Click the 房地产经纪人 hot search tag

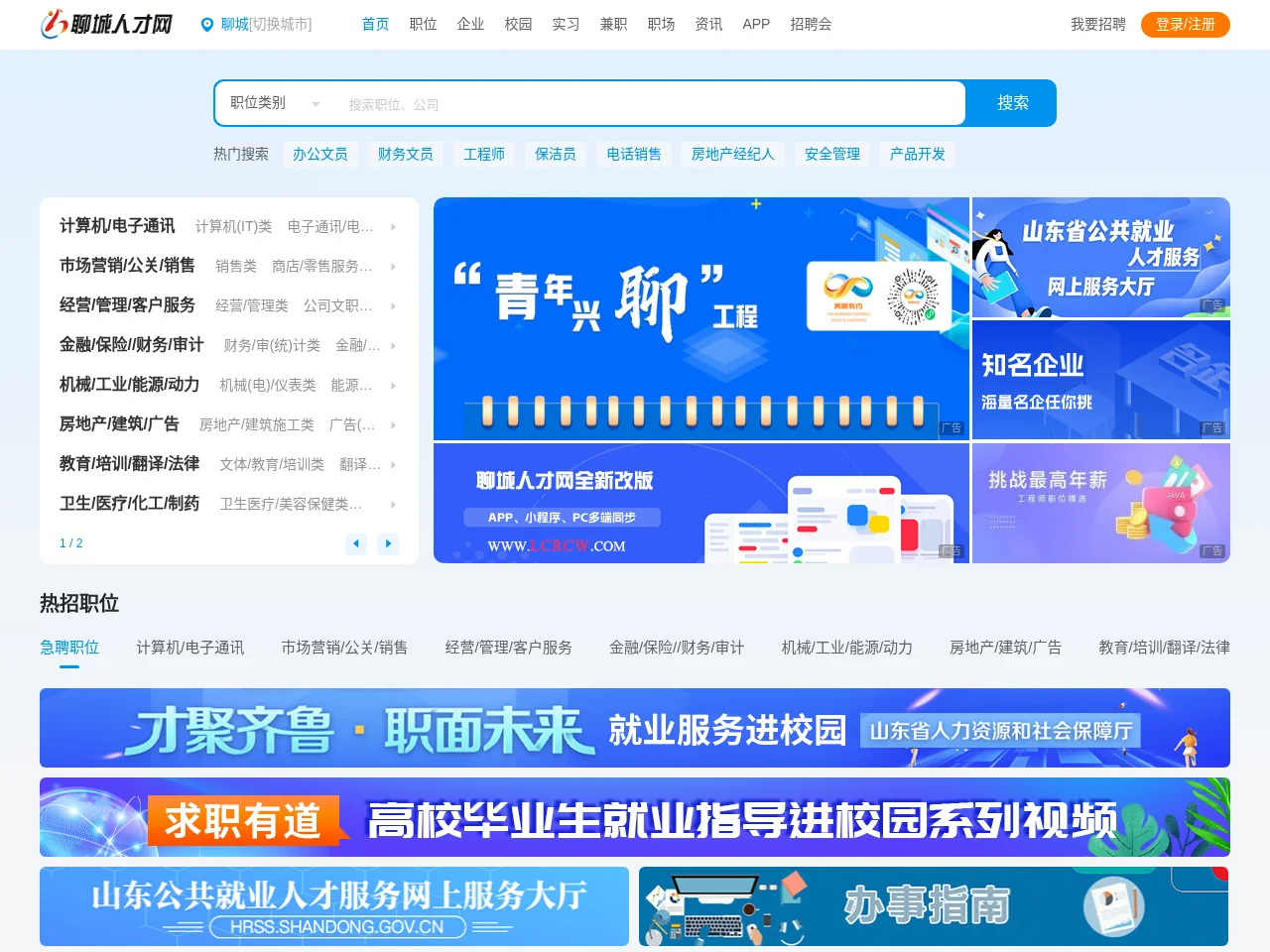click(x=733, y=155)
